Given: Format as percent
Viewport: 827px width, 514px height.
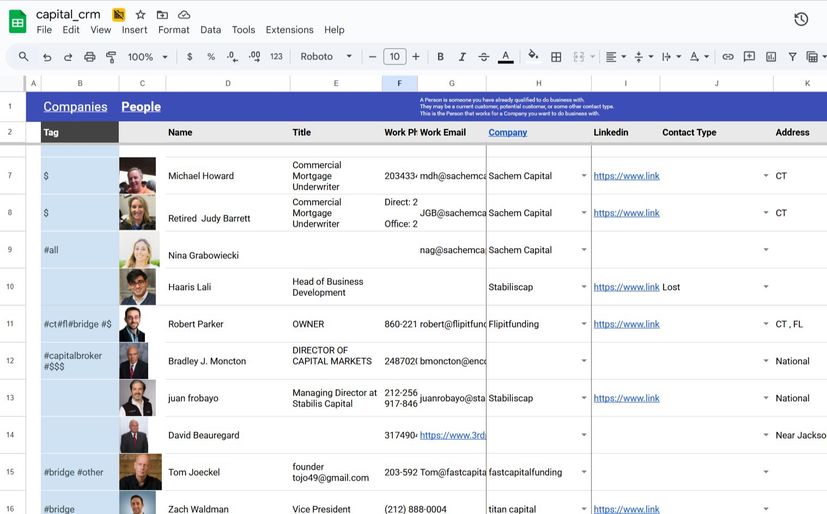Looking at the screenshot, I should pyautogui.click(x=211, y=57).
